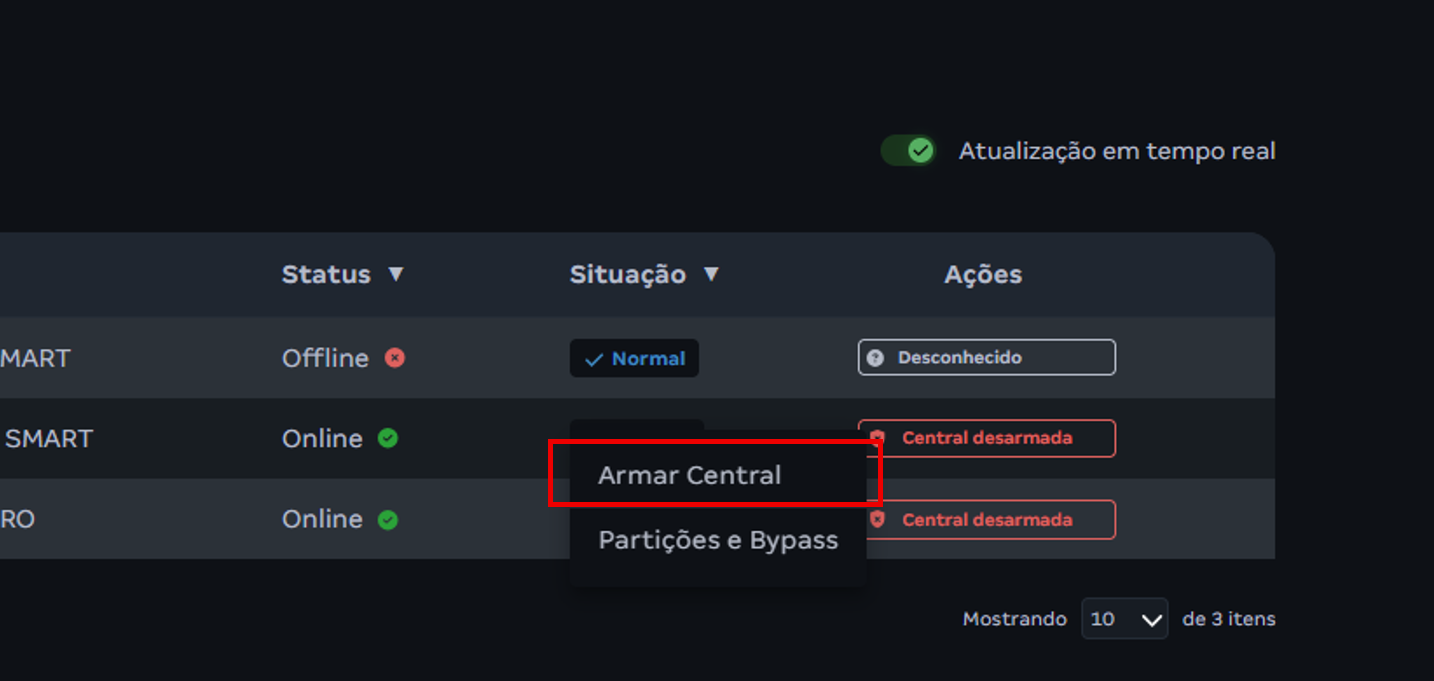Select Armar Central from the menu
This screenshot has width=1434, height=681.
689,475
